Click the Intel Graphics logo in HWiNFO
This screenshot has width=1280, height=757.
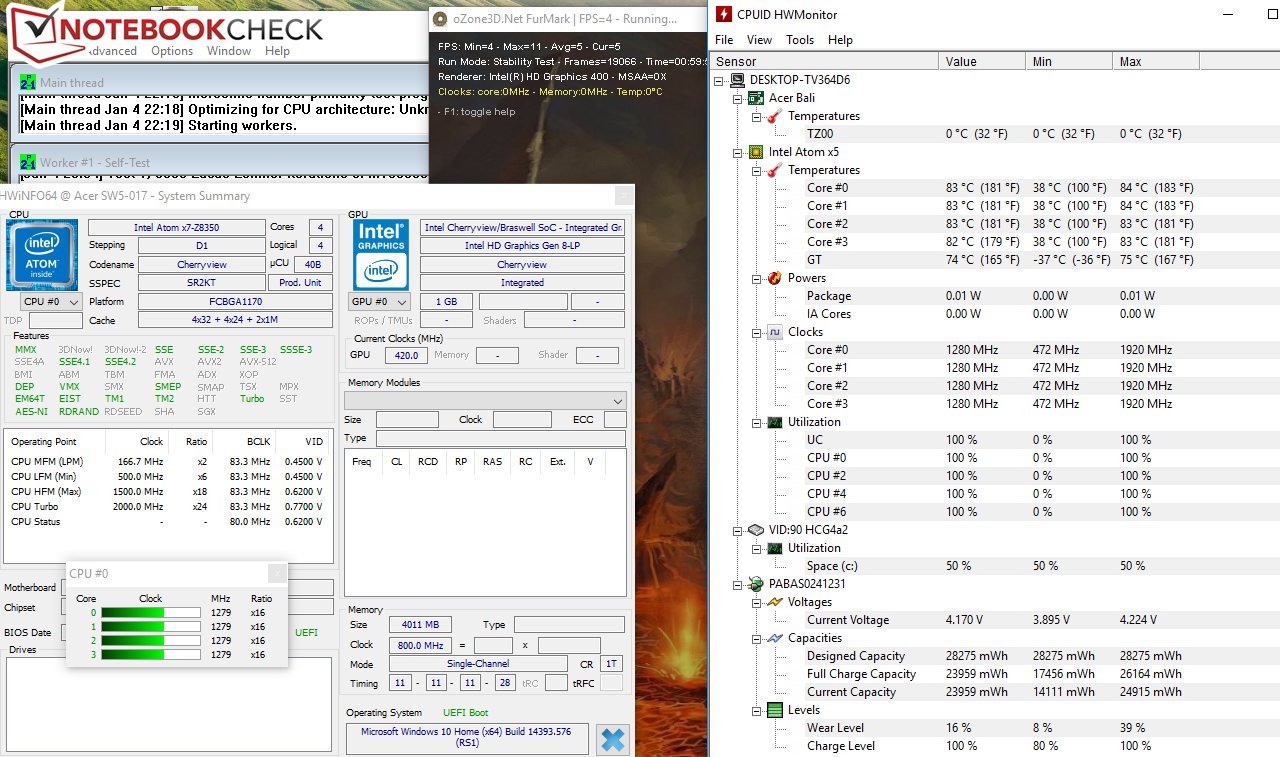tap(381, 256)
